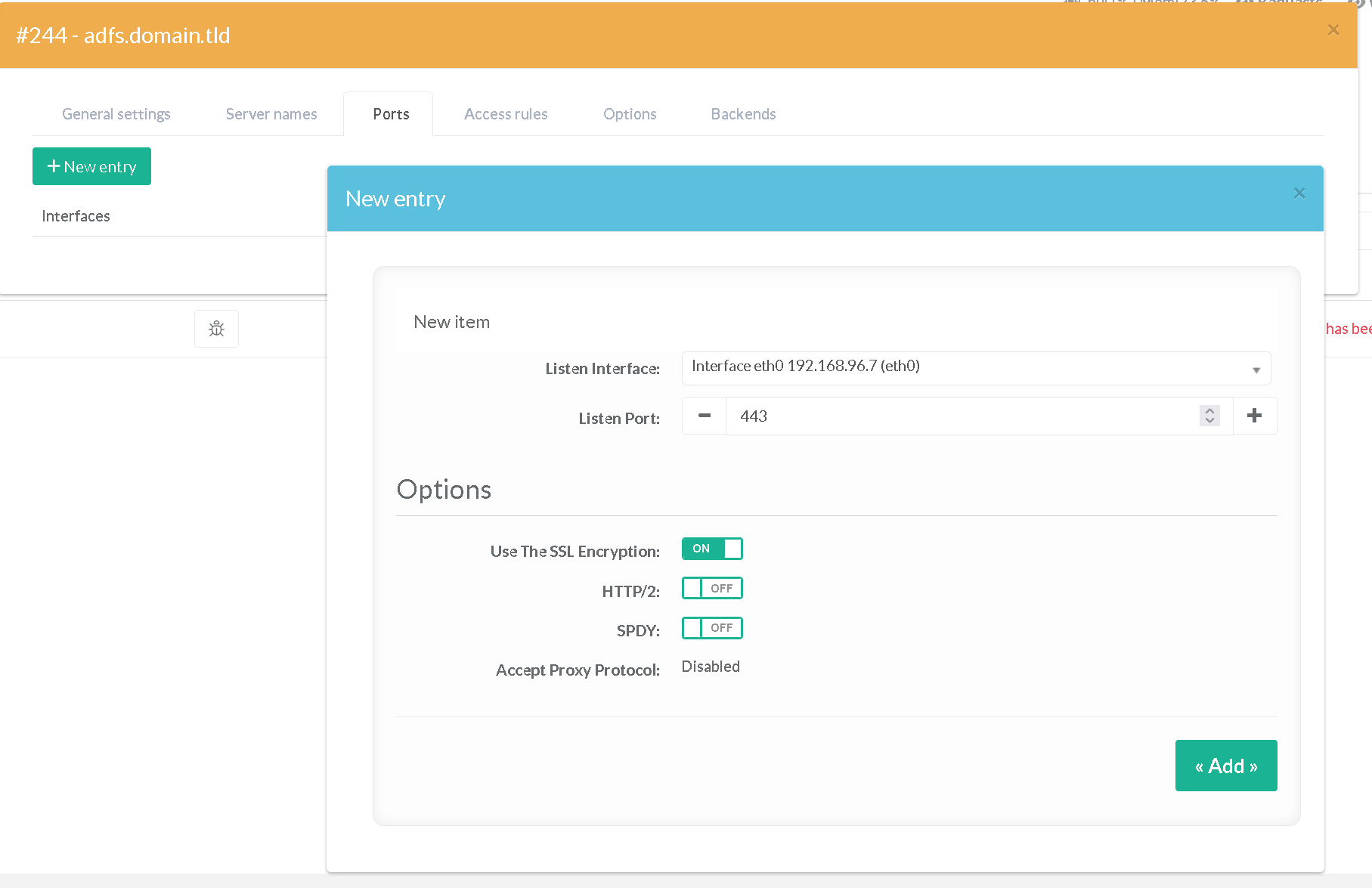The width and height of the screenshot is (1372, 888).
Task: Click the bug debug icon button
Action: point(216,329)
